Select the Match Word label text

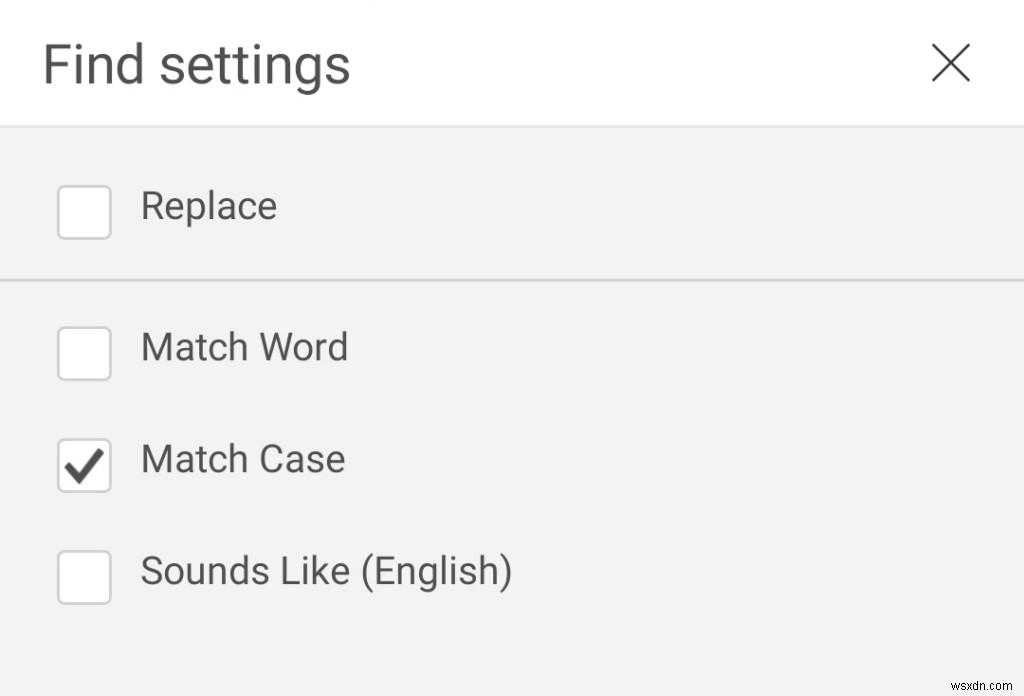244,348
